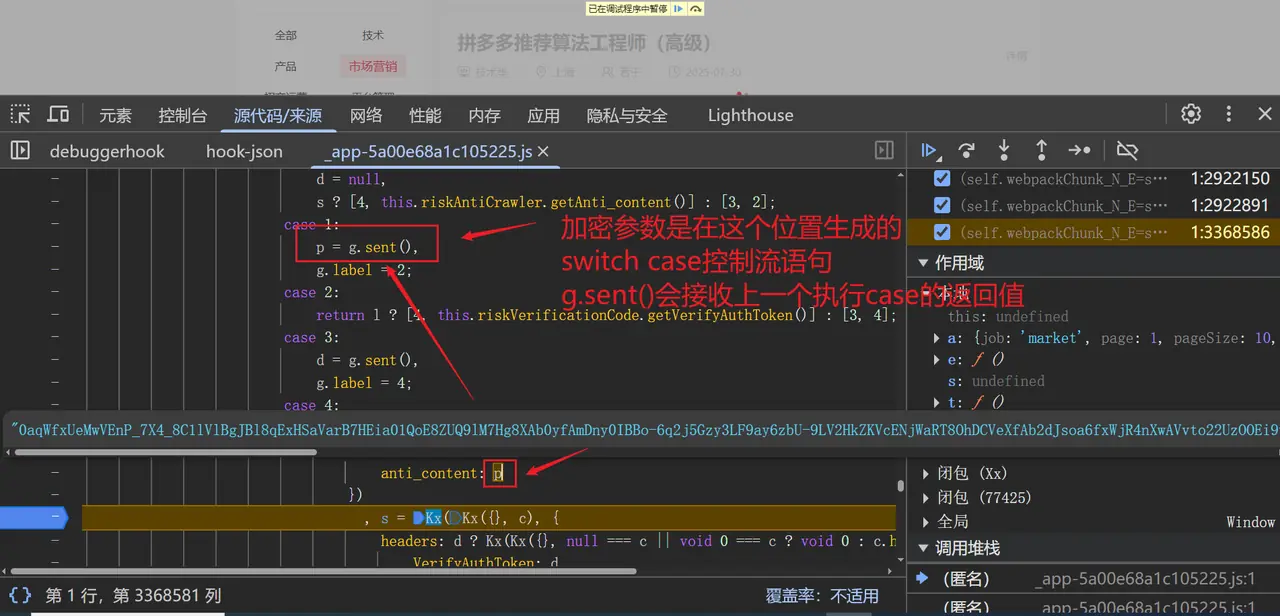Uncheck breakpoint at highlighted line 1:3368586
Screen dimensions: 1280x616
(941, 232)
